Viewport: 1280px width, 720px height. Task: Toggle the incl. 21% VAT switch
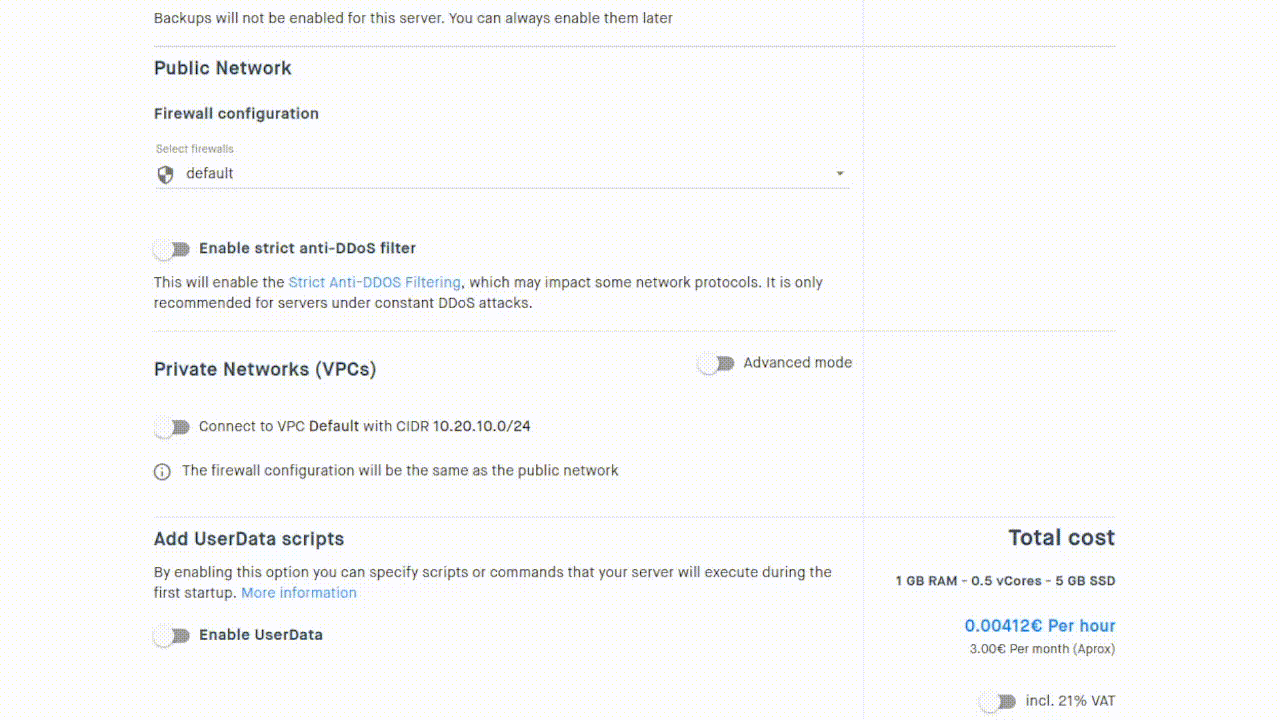(998, 702)
